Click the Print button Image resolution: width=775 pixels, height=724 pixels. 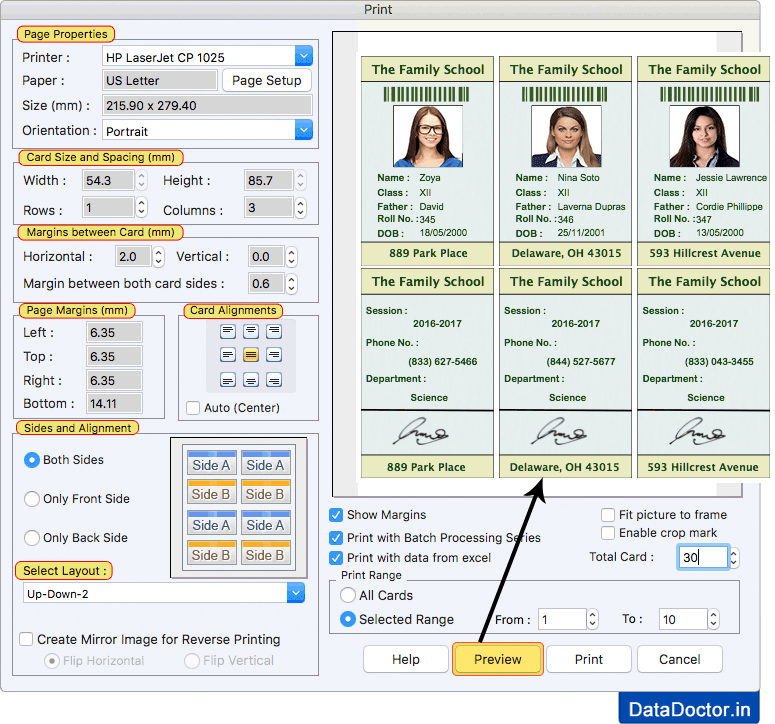coord(589,659)
